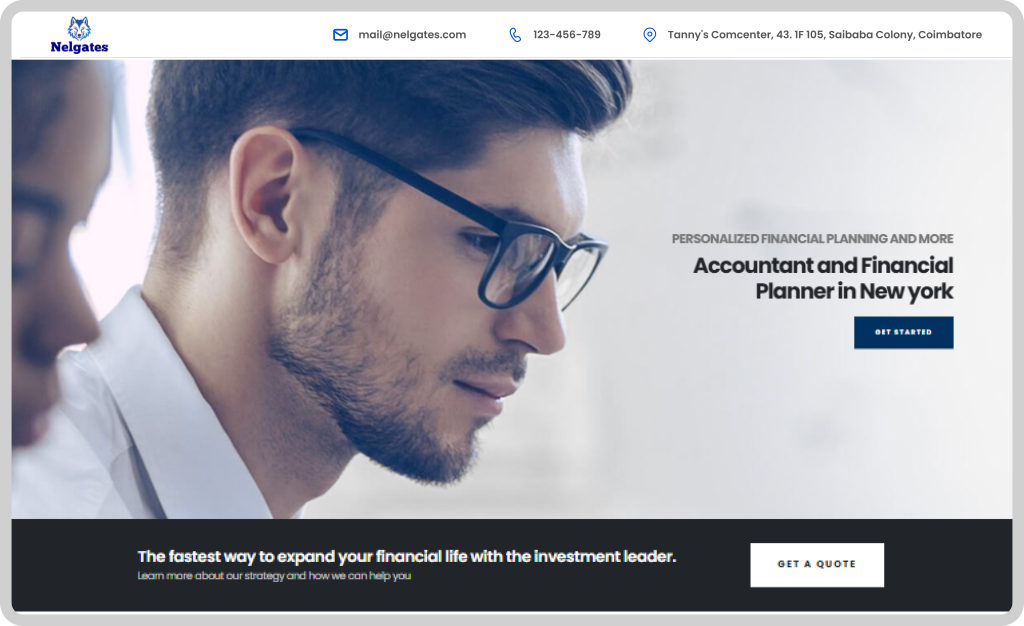This screenshot has height=626, width=1024.
Task: Click the Personalized Financial Planning subtitle
Action: 812,239
